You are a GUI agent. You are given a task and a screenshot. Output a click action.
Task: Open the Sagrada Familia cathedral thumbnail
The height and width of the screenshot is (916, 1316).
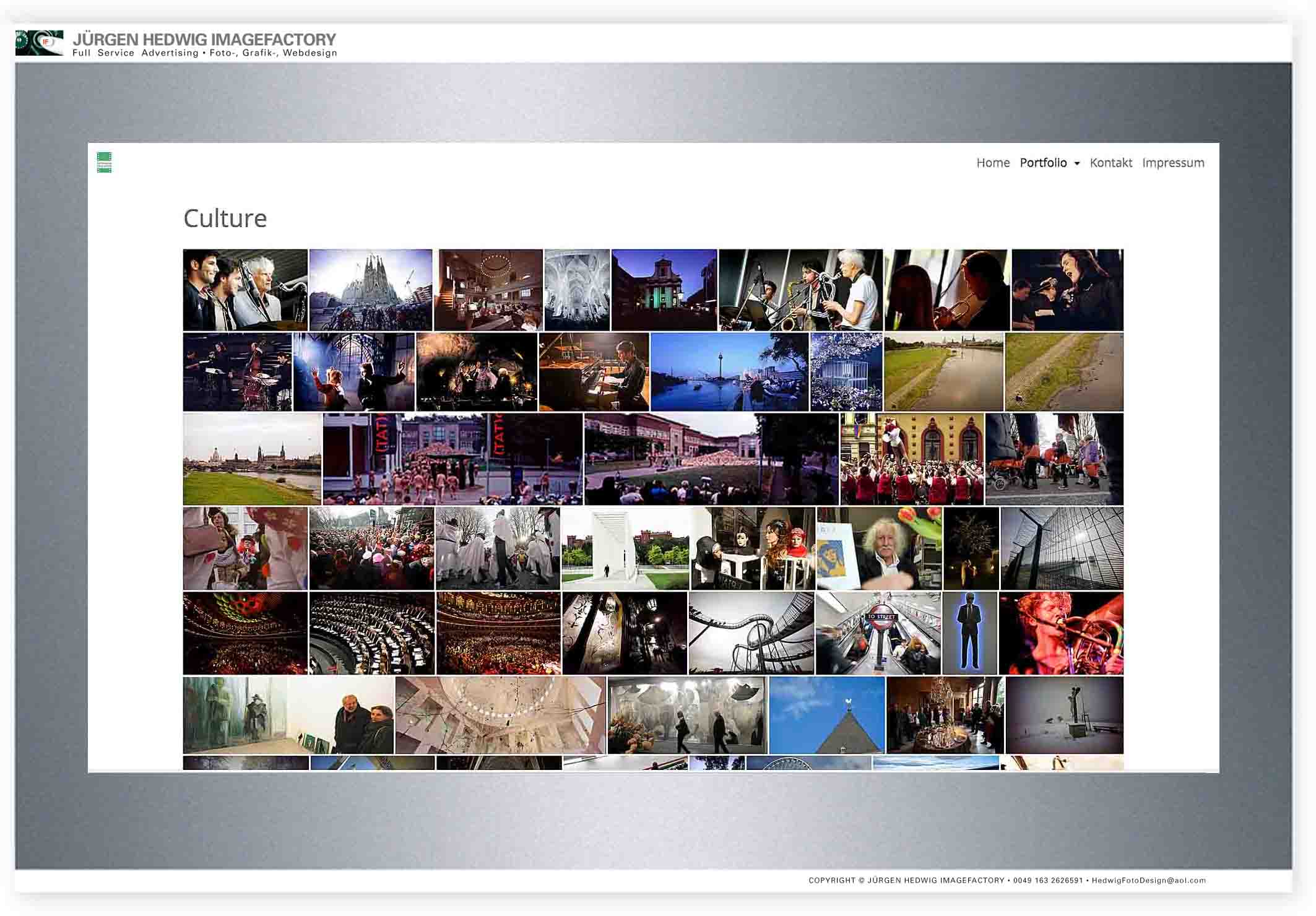tap(370, 290)
